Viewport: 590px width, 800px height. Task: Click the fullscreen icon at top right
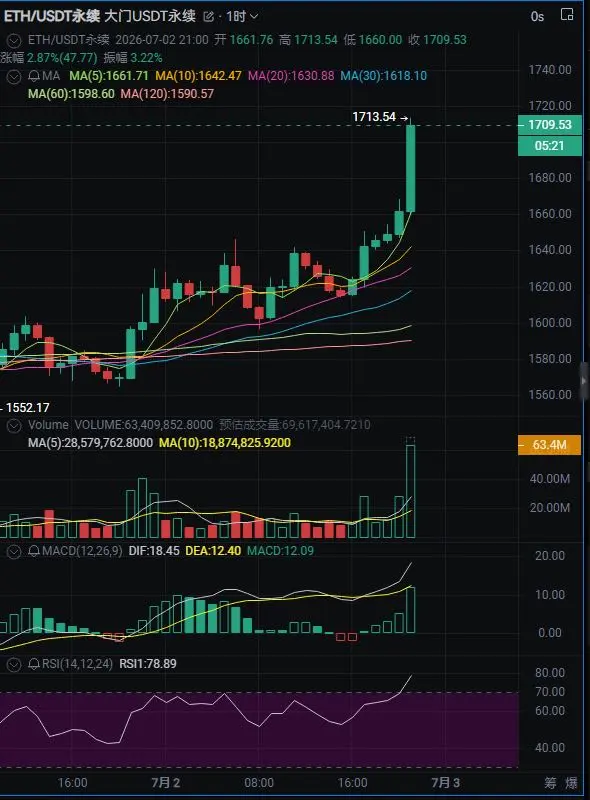coord(567,14)
